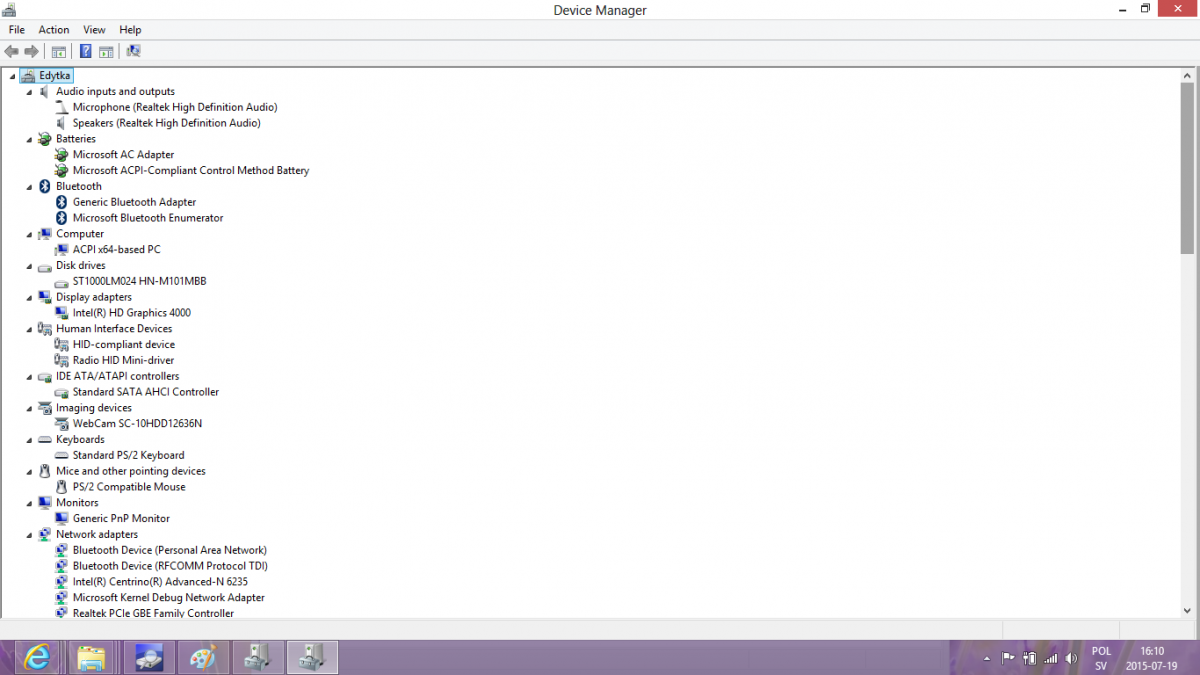
Task: Collapse the Mice and other pointing devices category
Action: click(30, 472)
